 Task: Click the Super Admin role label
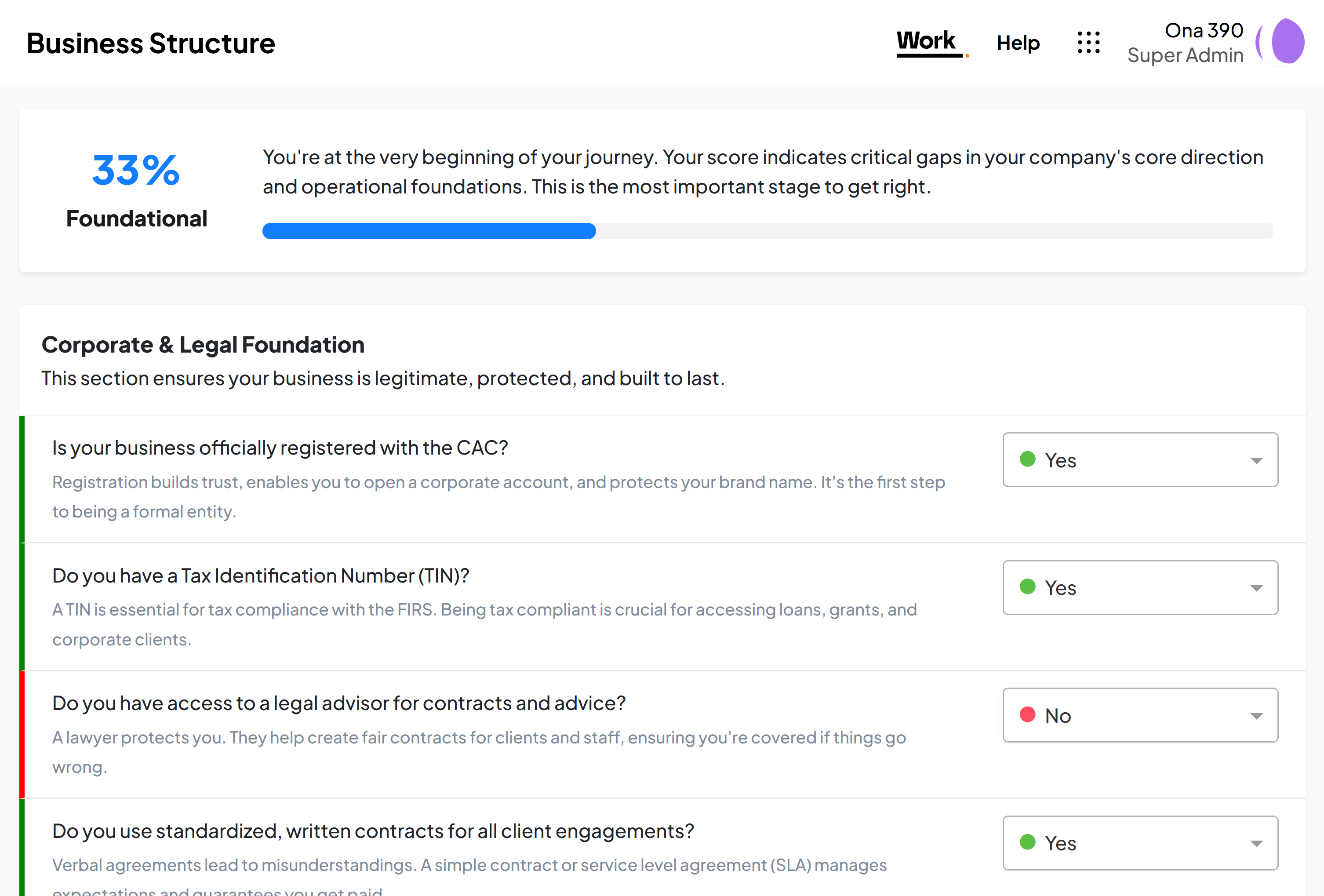click(1185, 55)
